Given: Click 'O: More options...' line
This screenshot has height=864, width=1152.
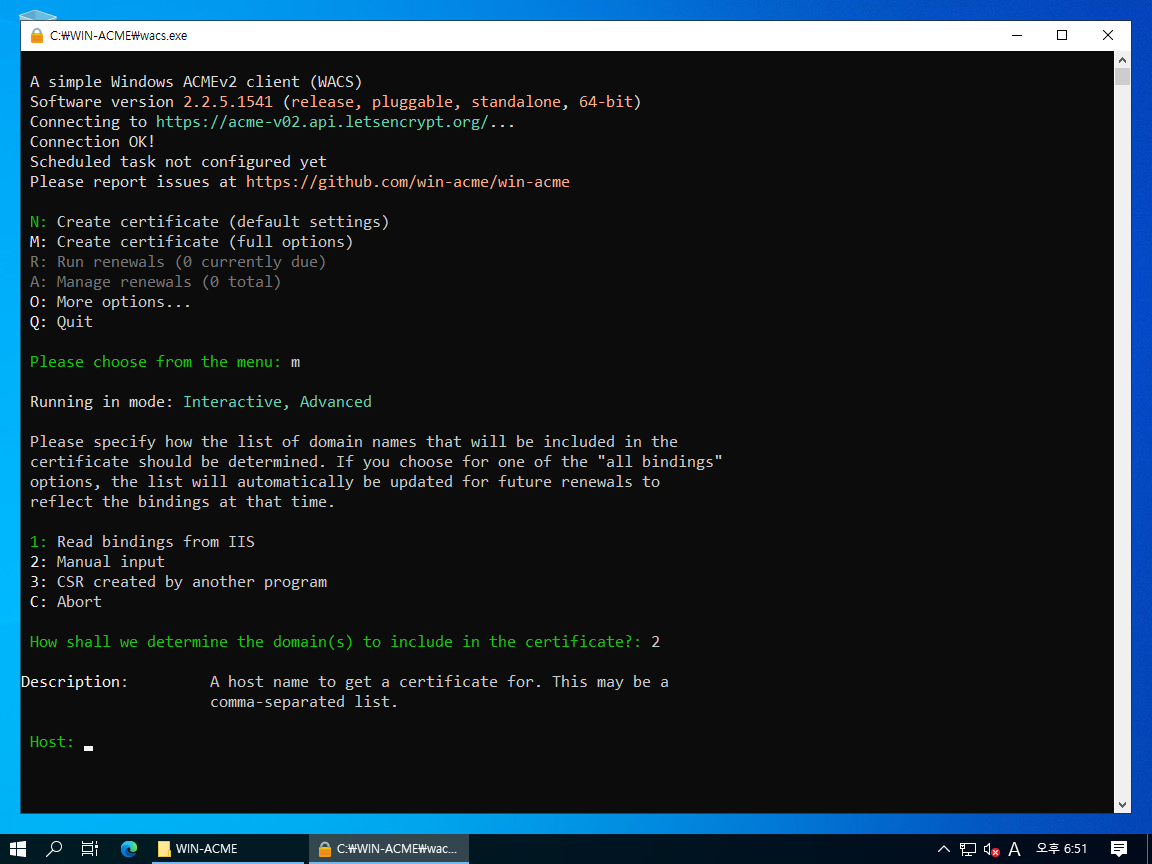Looking at the screenshot, I should (x=110, y=302).
